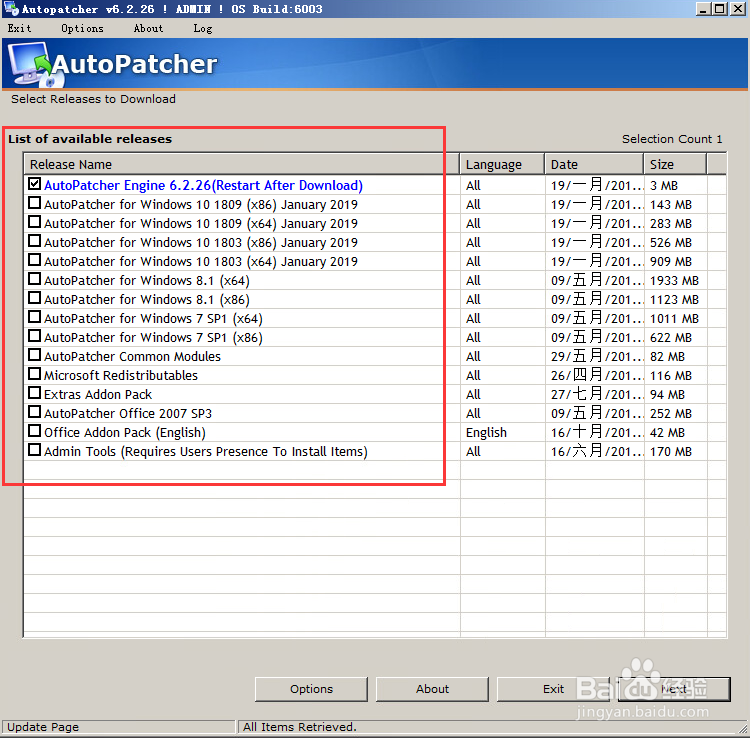
Task: Check Windows 8.1 (x86) release checkbox
Action: (x=34, y=298)
